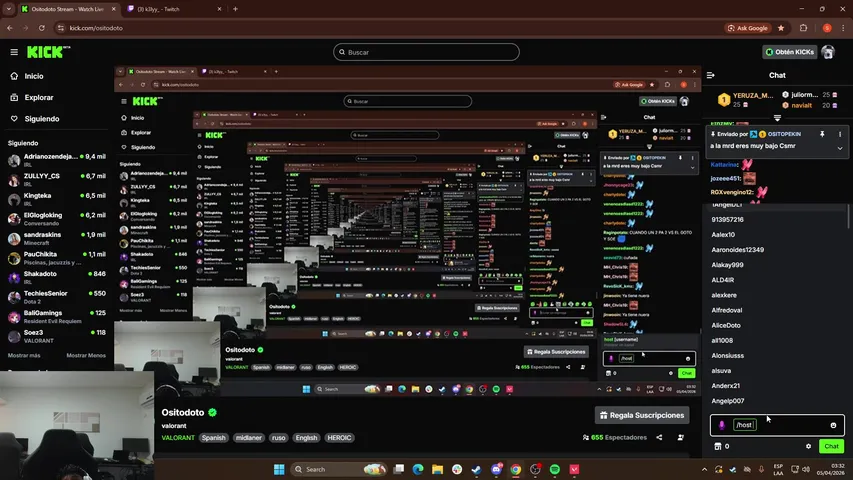Select sandraskins channel avatar
This screenshot has width=853, height=480.
point(14,238)
